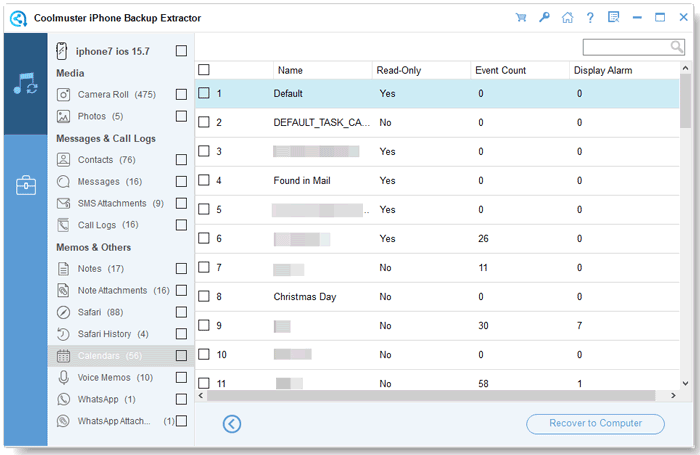The width and height of the screenshot is (700, 455).
Task: Open the Call Logs (16) category
Action: tap(108, 225)
